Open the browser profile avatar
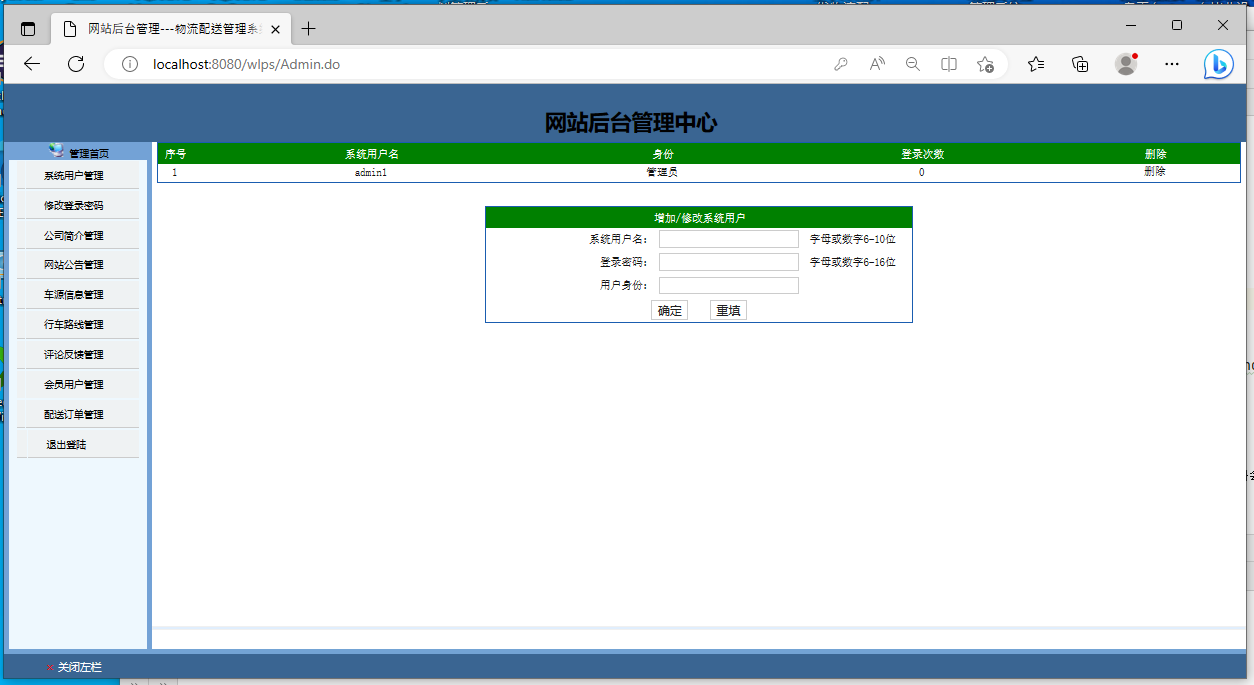Viewport: 1254px width, 685px height. pyautogui.click(x=1126, y=64)
